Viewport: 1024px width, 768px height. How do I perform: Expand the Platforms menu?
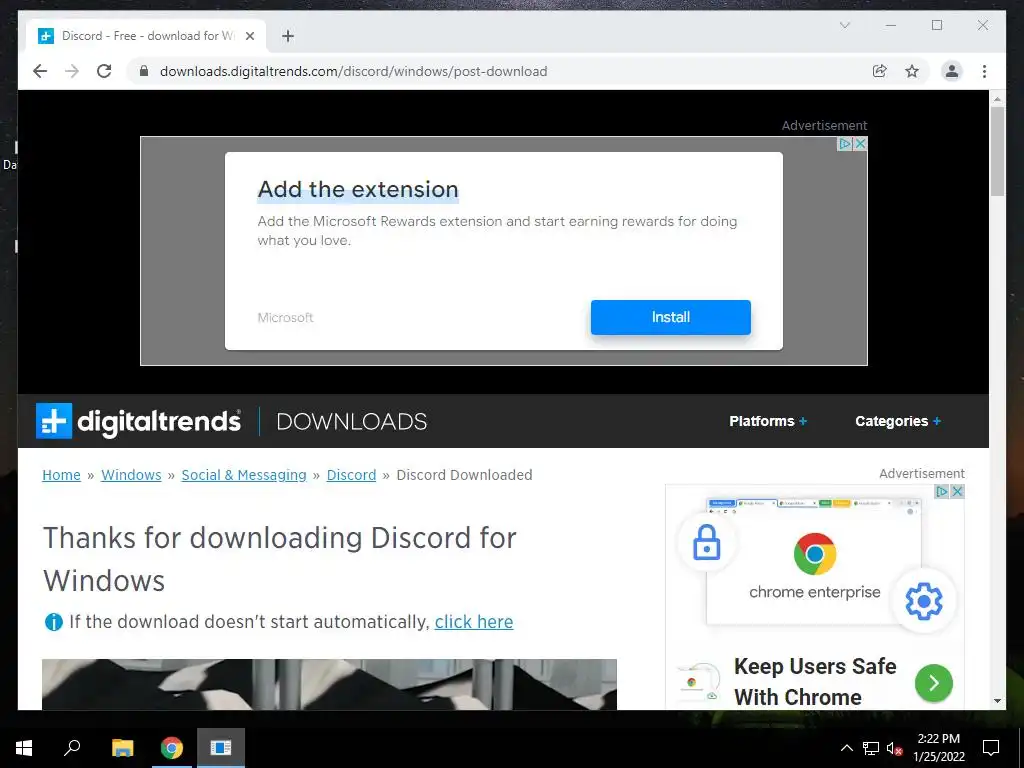click(x=768, y=421)
